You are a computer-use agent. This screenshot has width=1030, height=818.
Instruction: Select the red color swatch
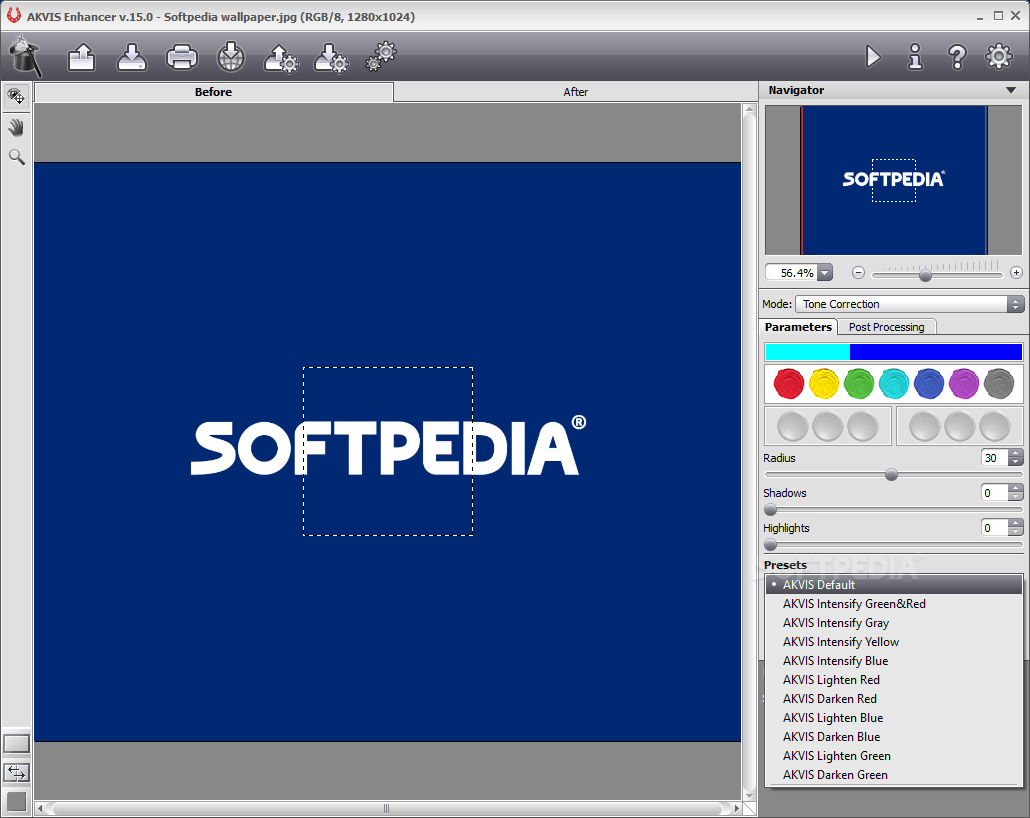[x=789, y=384]
